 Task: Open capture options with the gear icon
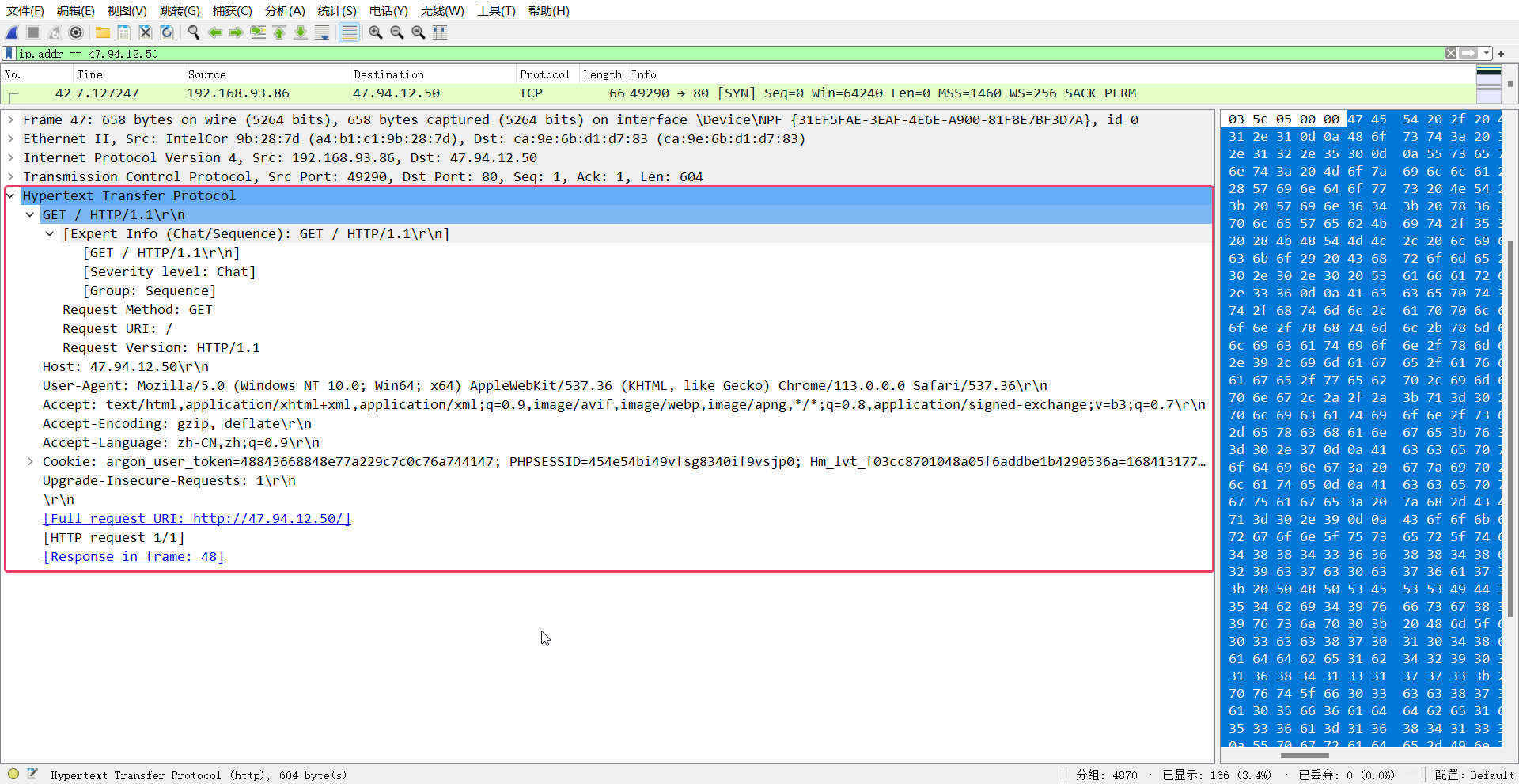click(76, 32)
